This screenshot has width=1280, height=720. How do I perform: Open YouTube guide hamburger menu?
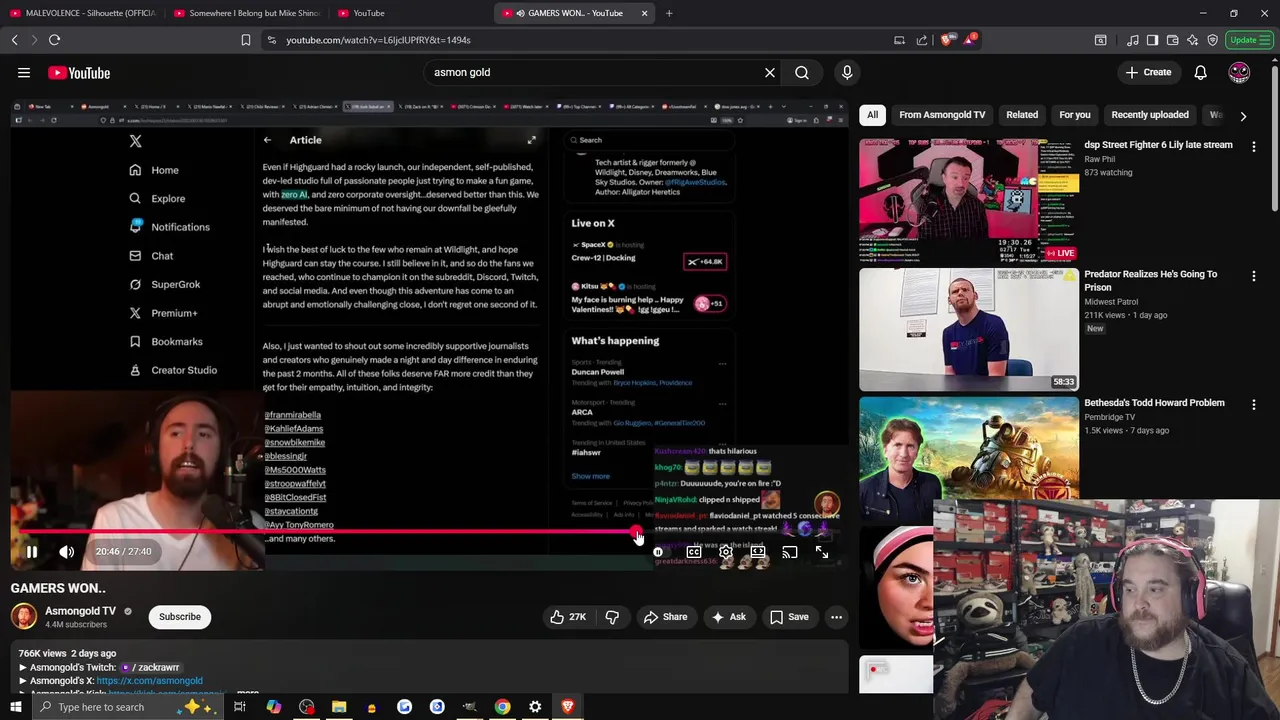24,73
